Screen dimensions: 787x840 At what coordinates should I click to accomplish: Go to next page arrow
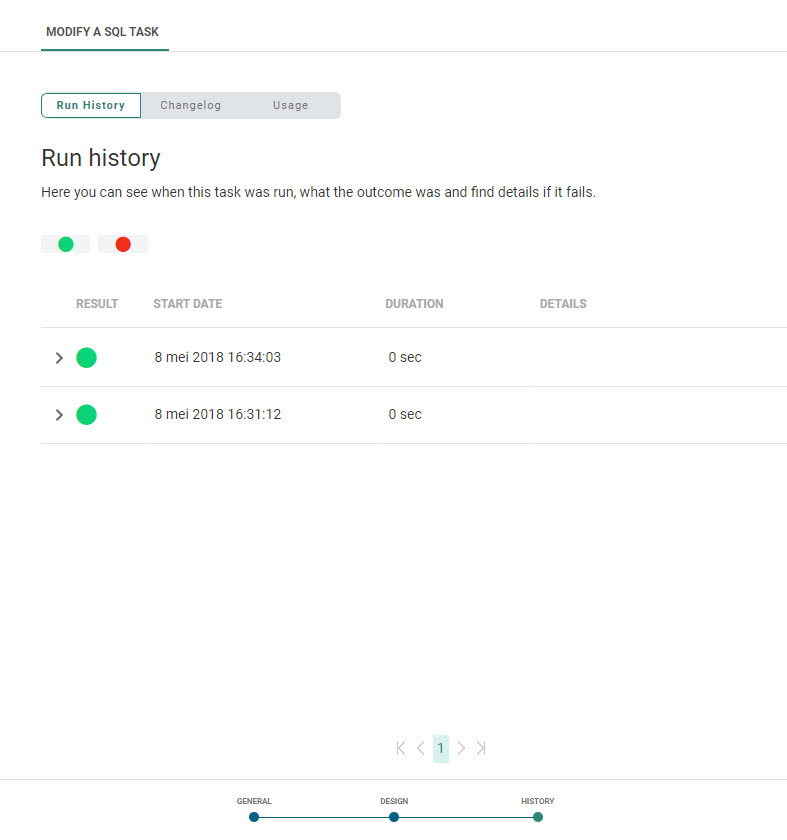click(x=461, y=748)
